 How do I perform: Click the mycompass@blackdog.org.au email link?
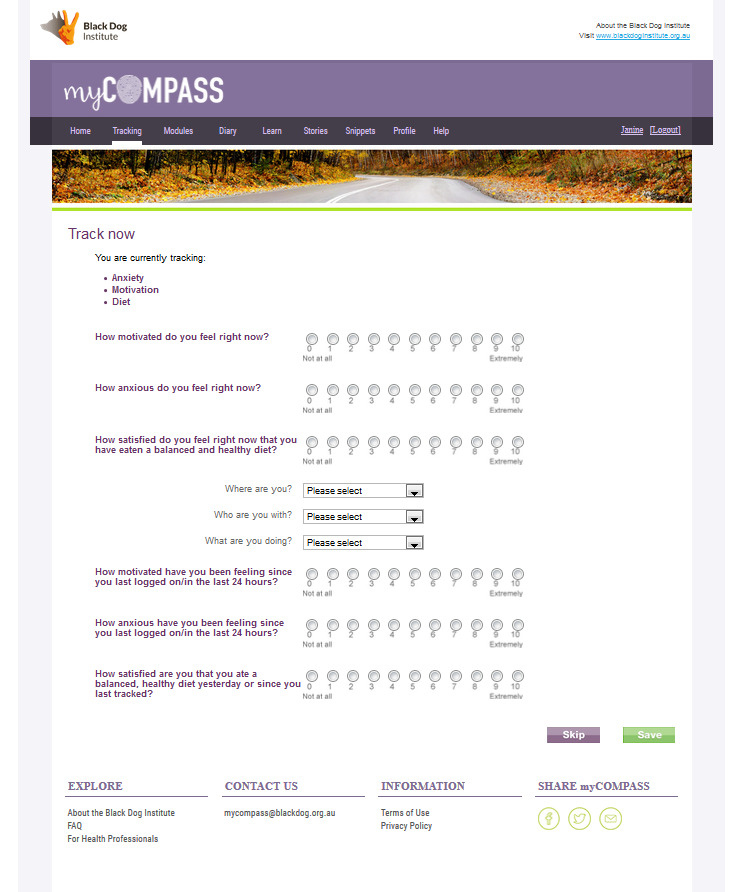click(x=279, y=813)
